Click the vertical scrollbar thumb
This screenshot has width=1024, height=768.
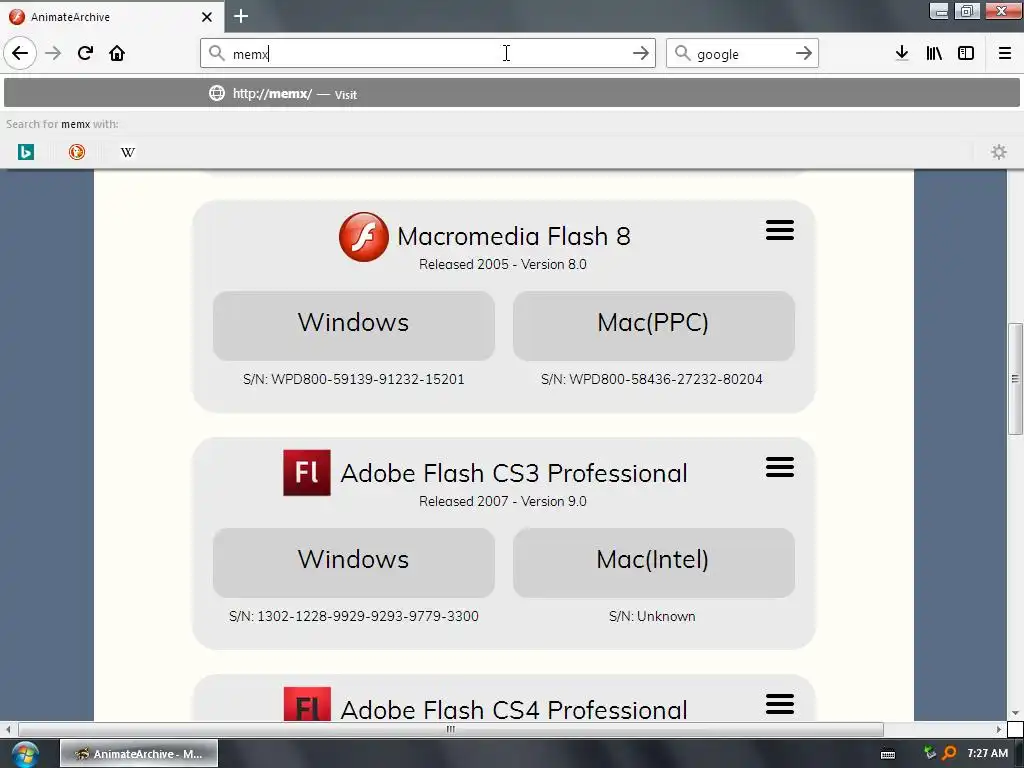1015,379
